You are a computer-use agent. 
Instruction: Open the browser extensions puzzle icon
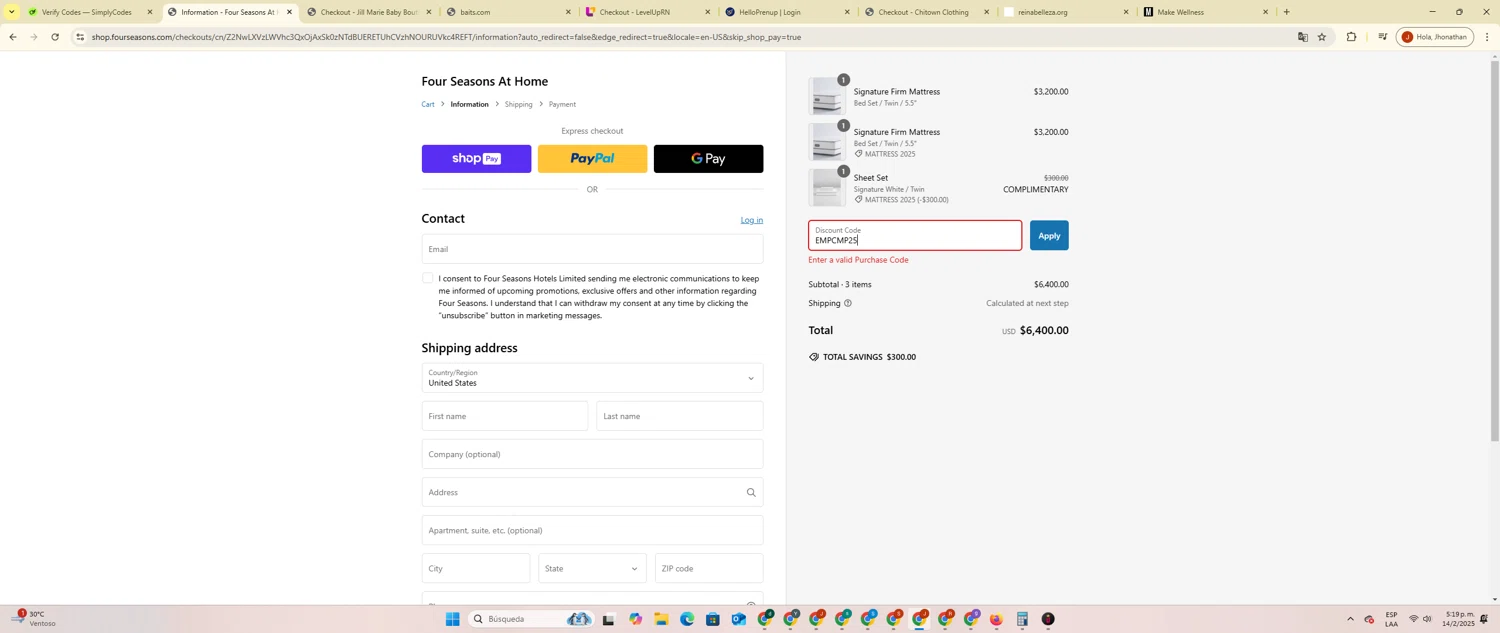point(1352,37)
